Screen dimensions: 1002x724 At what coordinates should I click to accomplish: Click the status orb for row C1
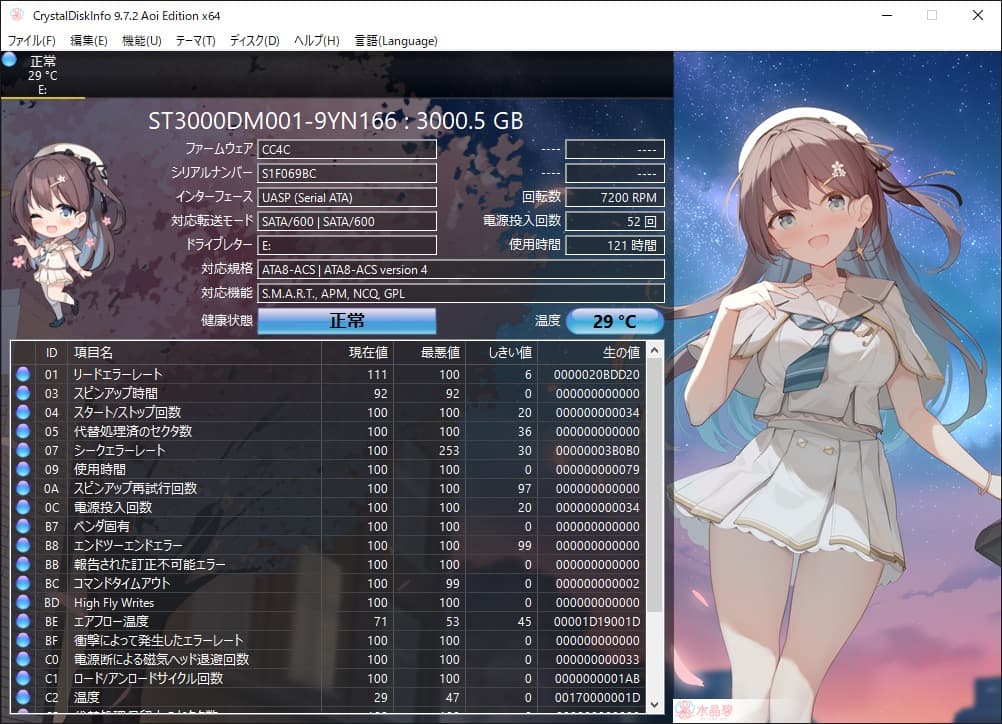23,678
